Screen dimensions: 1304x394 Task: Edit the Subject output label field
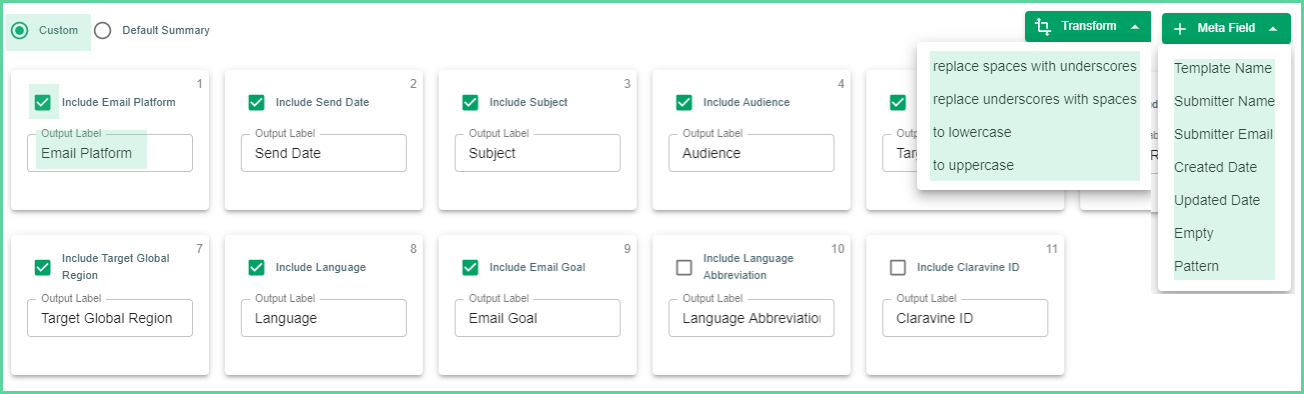coord(537,153)
